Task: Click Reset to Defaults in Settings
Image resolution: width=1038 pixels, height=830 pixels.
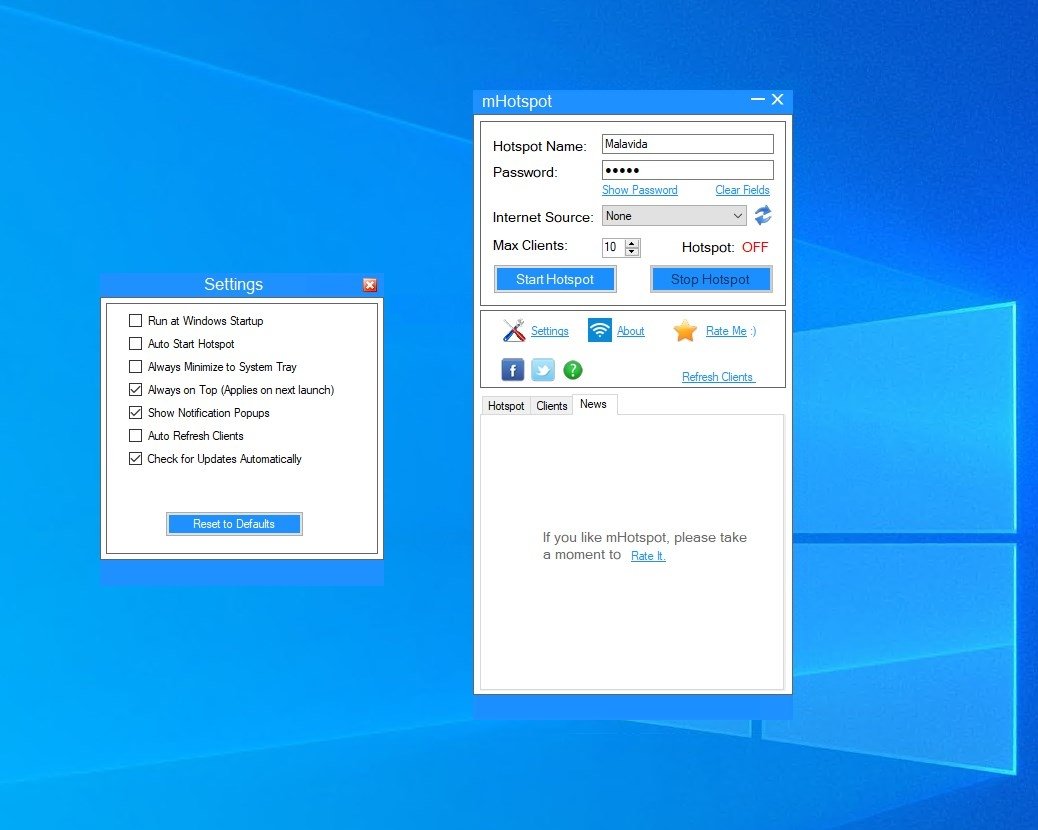Action: pos(234,524)
